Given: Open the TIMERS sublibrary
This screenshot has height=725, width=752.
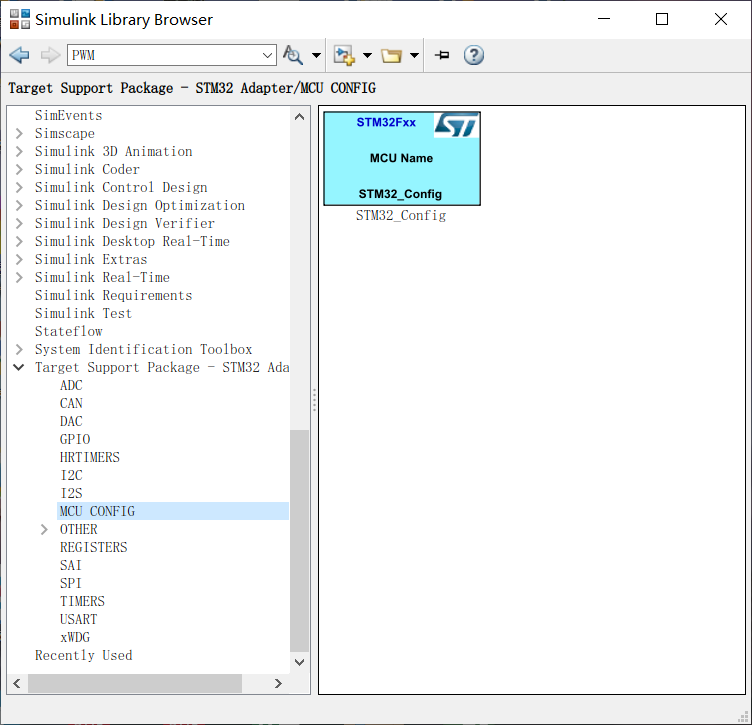Looking at the screenshot, I should 82,601.
